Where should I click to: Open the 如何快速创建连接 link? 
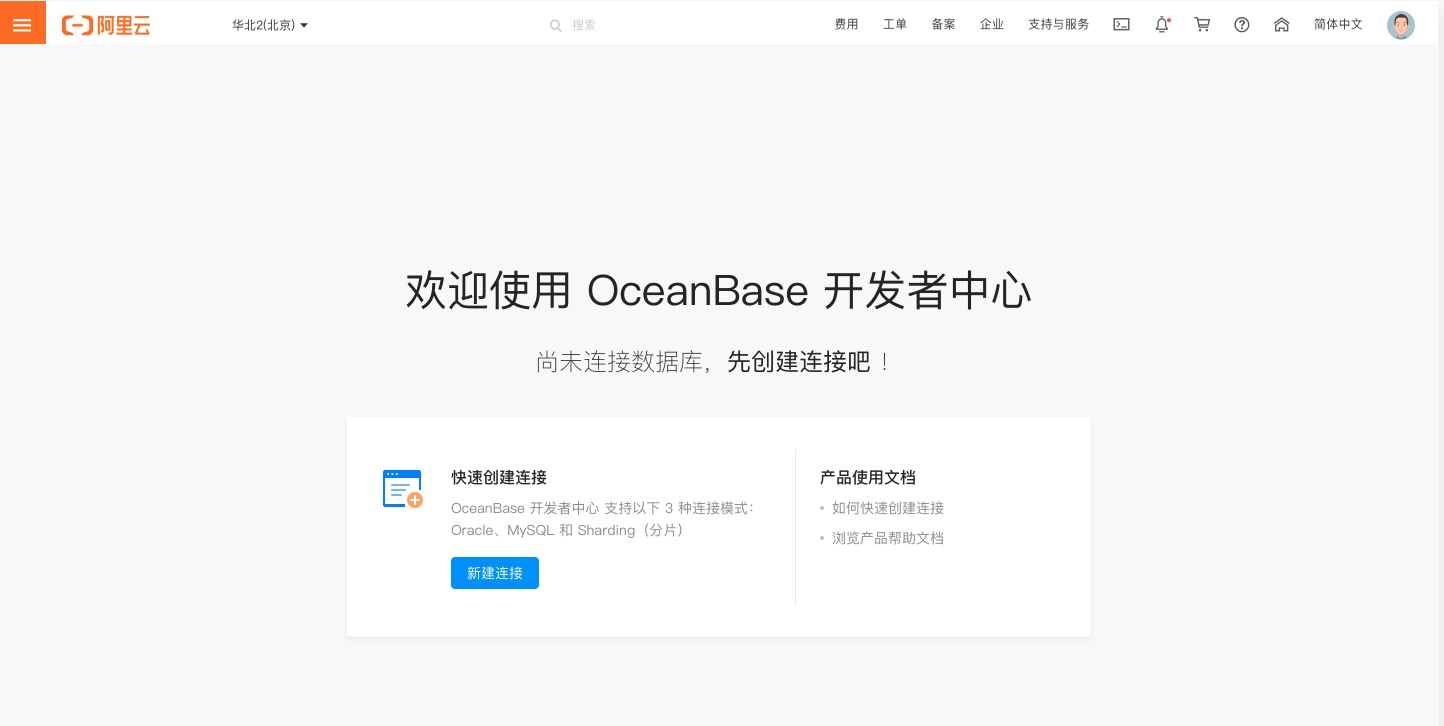888,508
